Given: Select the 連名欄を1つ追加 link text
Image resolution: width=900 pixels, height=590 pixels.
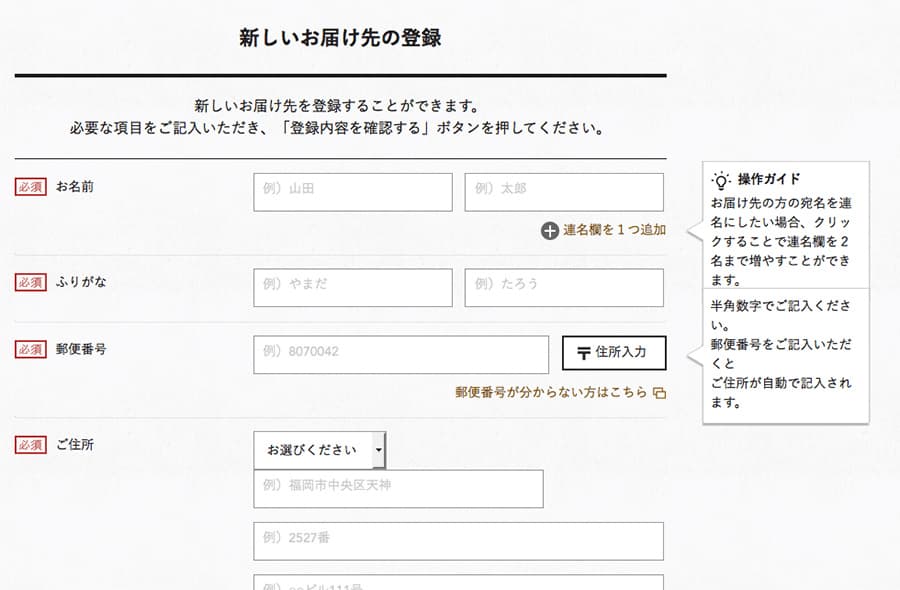Looking at the screenshot, I should click(614, 231).
